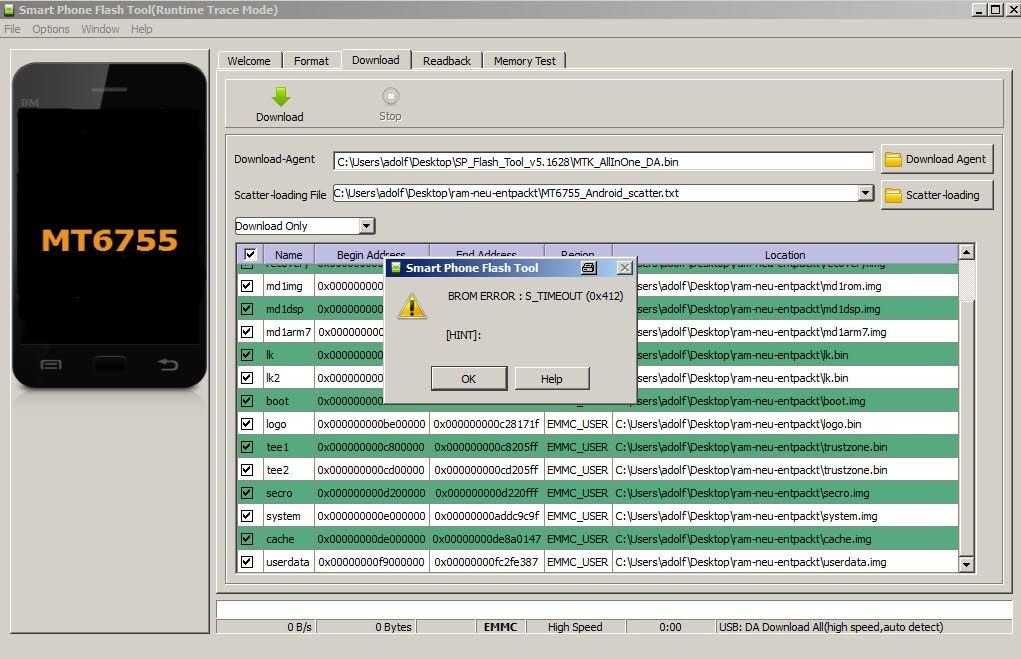Viewport: 1021px width, 659px height.
Task: Click the Download Agent folder button
Action: coord(937,159)
